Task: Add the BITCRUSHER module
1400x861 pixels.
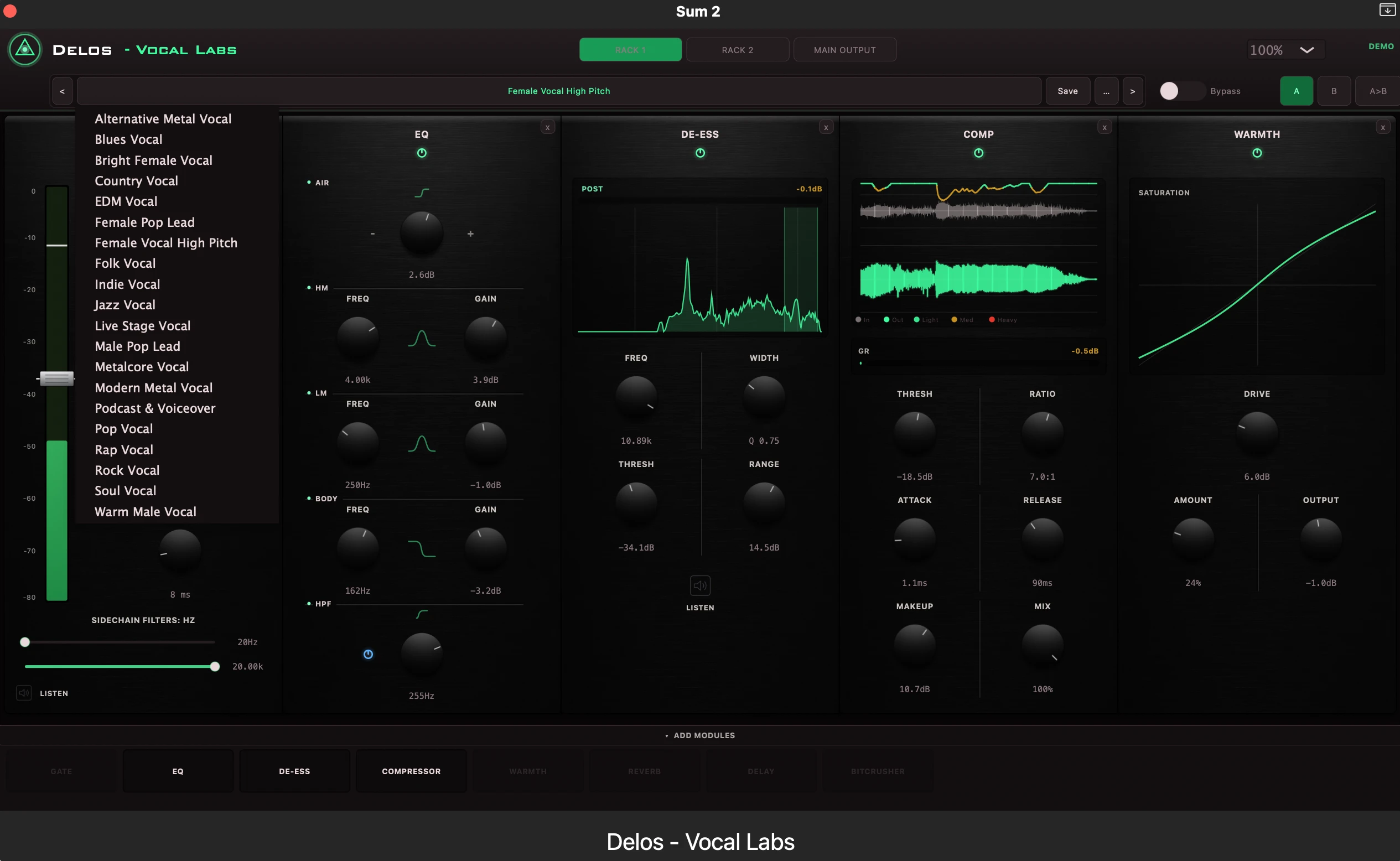Action: (x=877, y=771)
